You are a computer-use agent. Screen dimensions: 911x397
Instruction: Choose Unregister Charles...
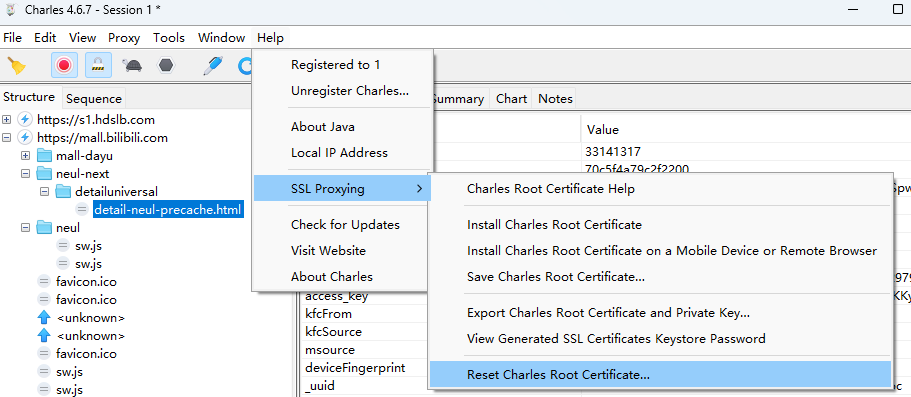(x=343, y=91)
